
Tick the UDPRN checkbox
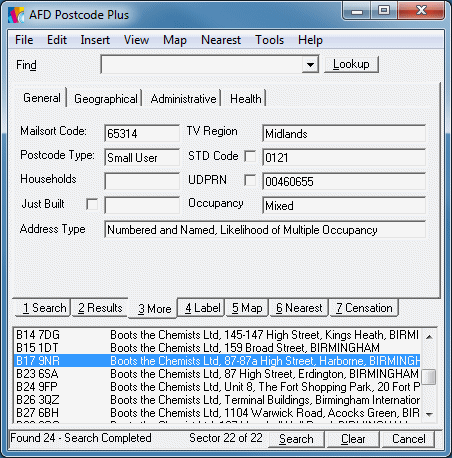[250, 180]
